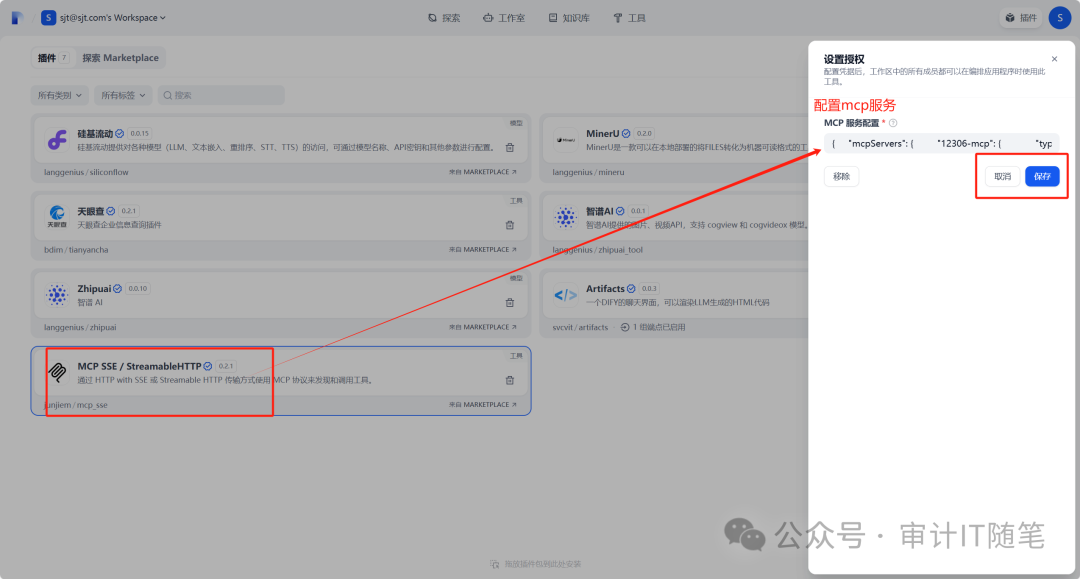Click the Artifacts plugin title

605,288
